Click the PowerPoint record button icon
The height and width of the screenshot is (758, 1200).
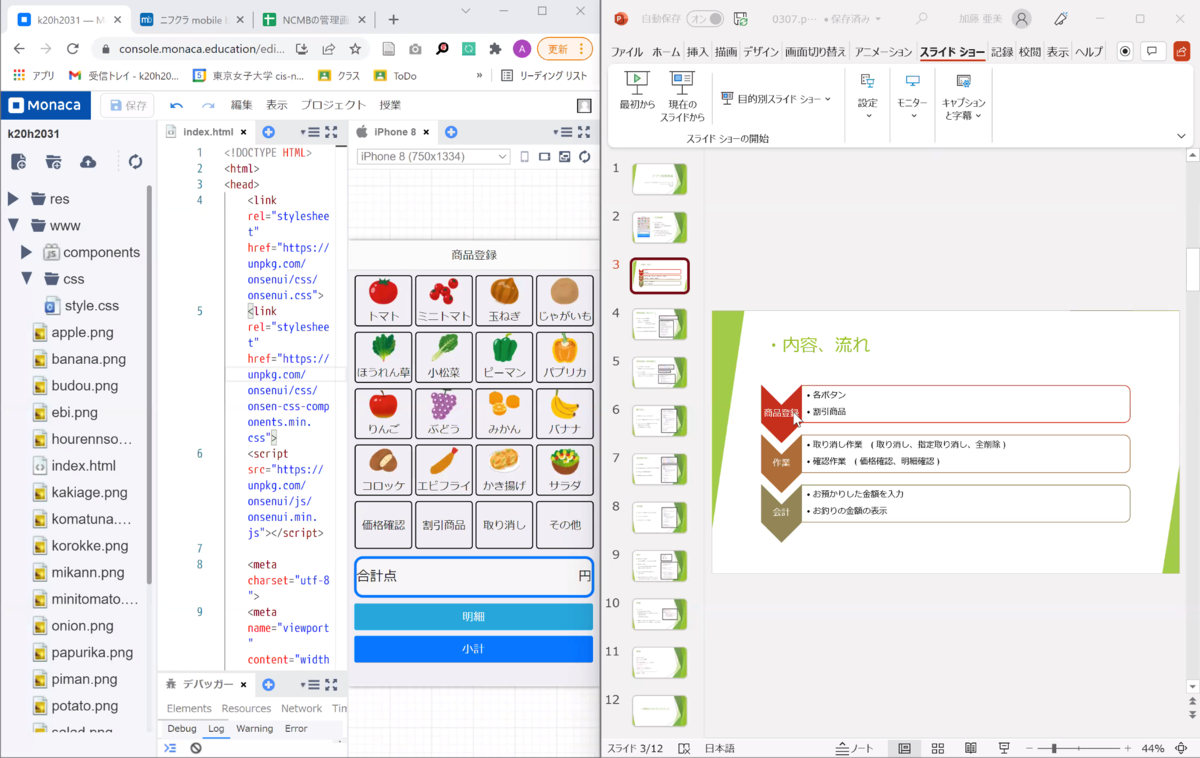point(1125,52)
